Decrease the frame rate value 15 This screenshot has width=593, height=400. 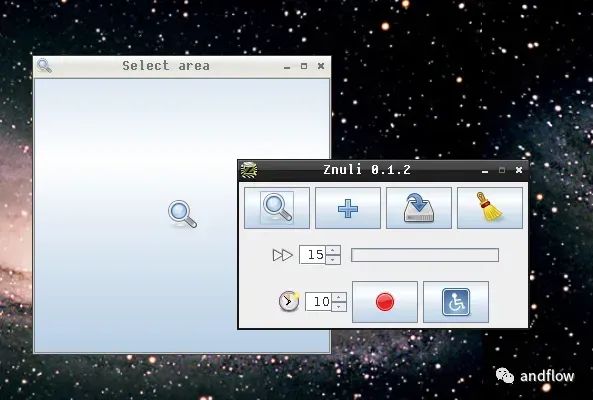[333, 260]
